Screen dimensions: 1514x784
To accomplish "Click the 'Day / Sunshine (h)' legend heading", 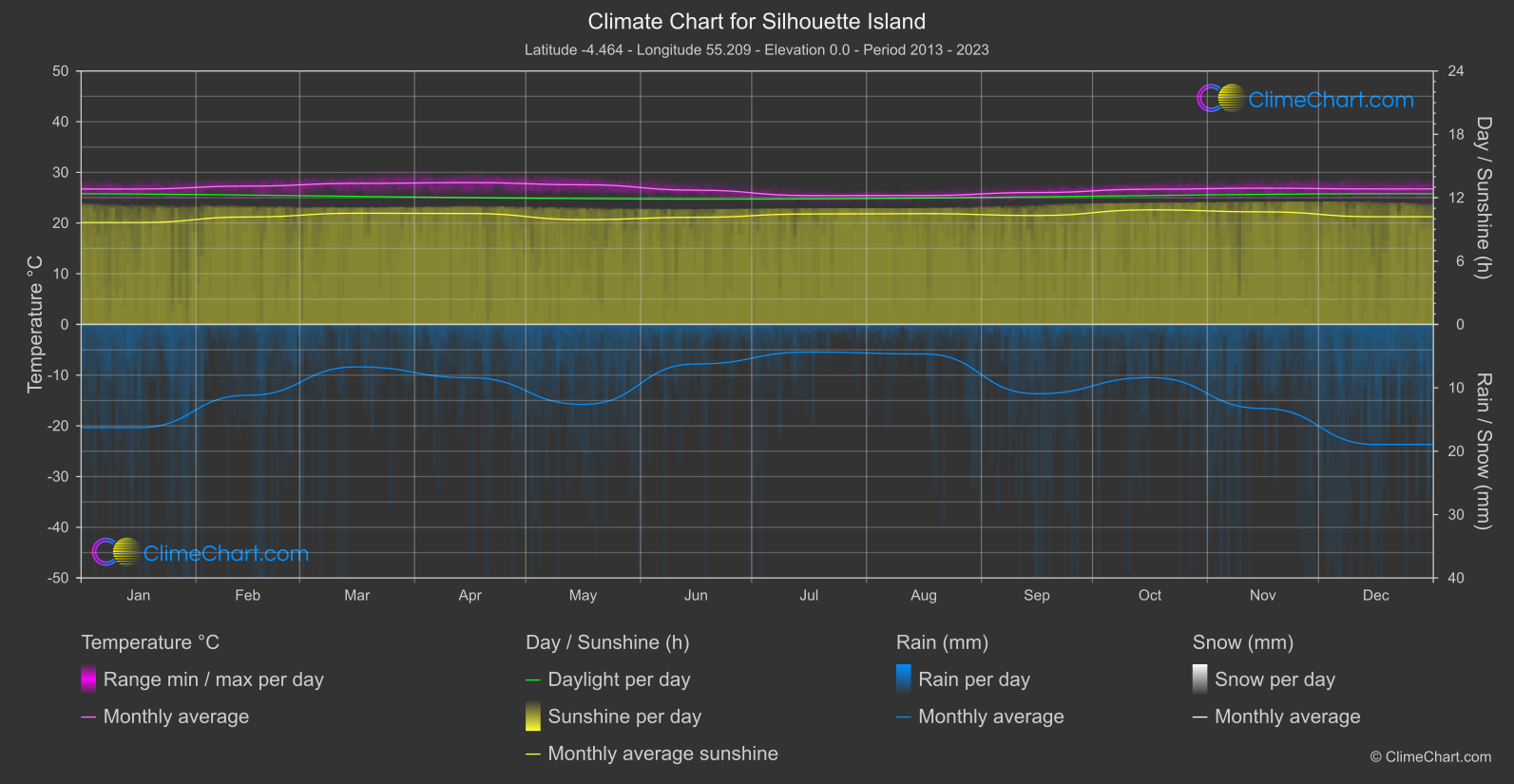I will 607,642.
